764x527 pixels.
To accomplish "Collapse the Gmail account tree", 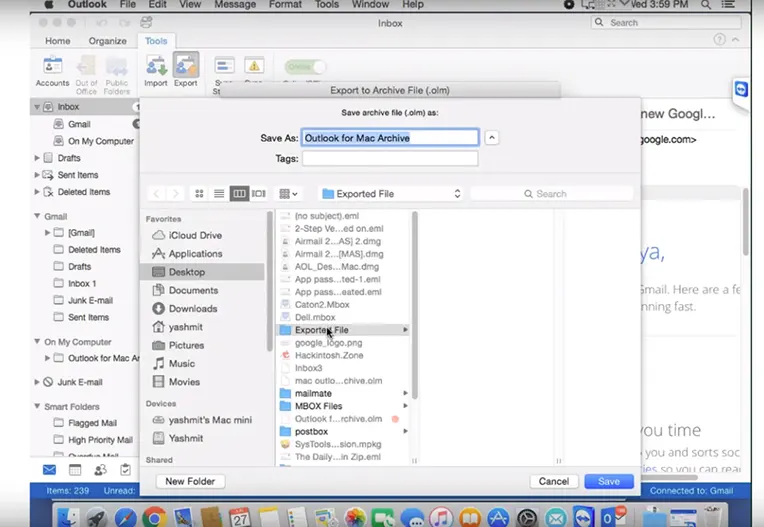I will (37, 216).
